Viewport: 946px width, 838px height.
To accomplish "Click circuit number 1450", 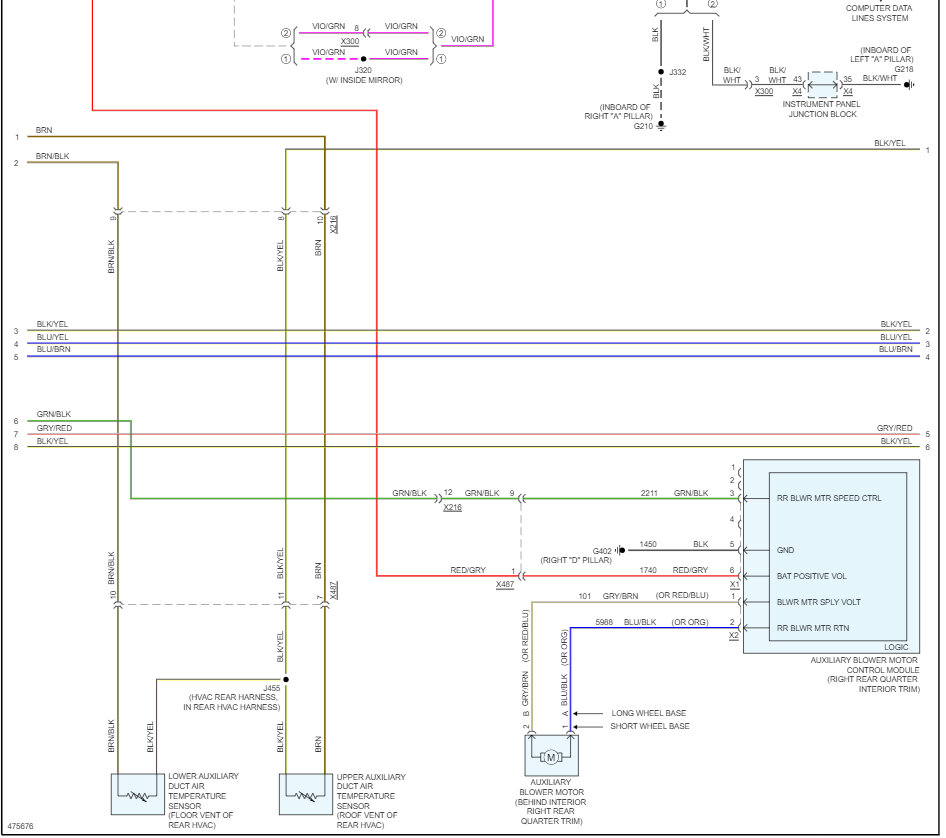I will [648, 544].
